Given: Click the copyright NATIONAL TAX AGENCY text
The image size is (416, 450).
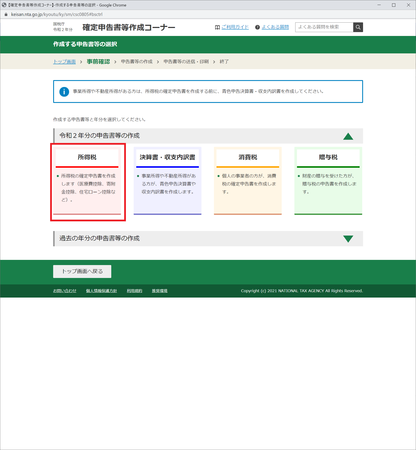Looking at the screenshot, I should 302,291.
